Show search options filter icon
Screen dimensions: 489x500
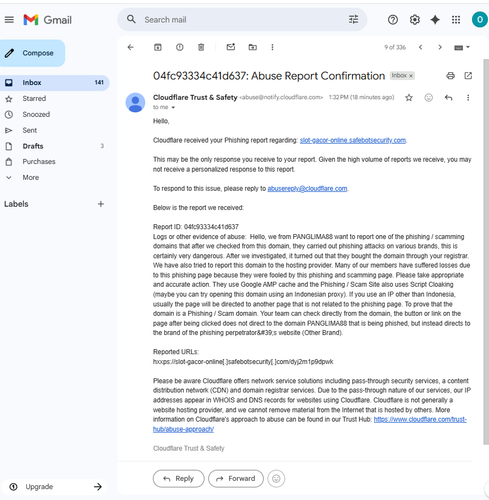click(x=353, y=20)
